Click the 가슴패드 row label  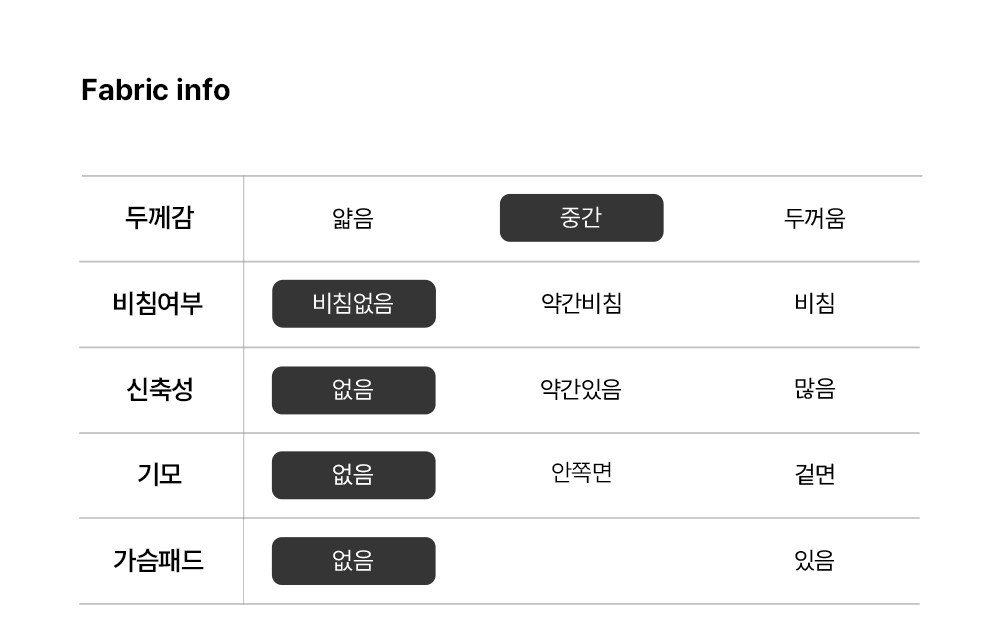point(159,561)
